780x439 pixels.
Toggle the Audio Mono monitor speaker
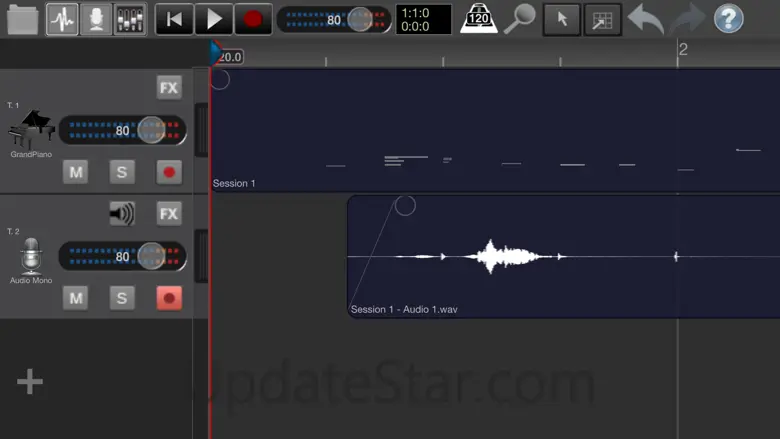click(122, 214)
